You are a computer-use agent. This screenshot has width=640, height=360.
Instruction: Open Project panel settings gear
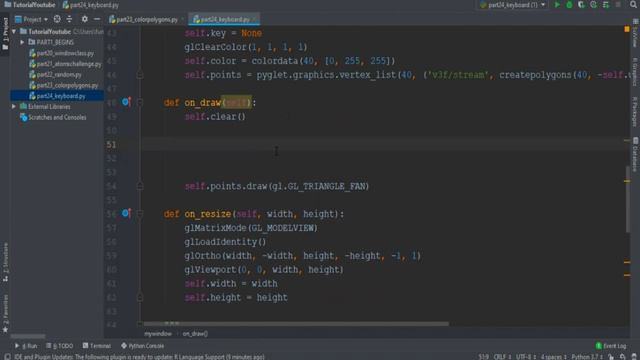click(x=84, y=19)
